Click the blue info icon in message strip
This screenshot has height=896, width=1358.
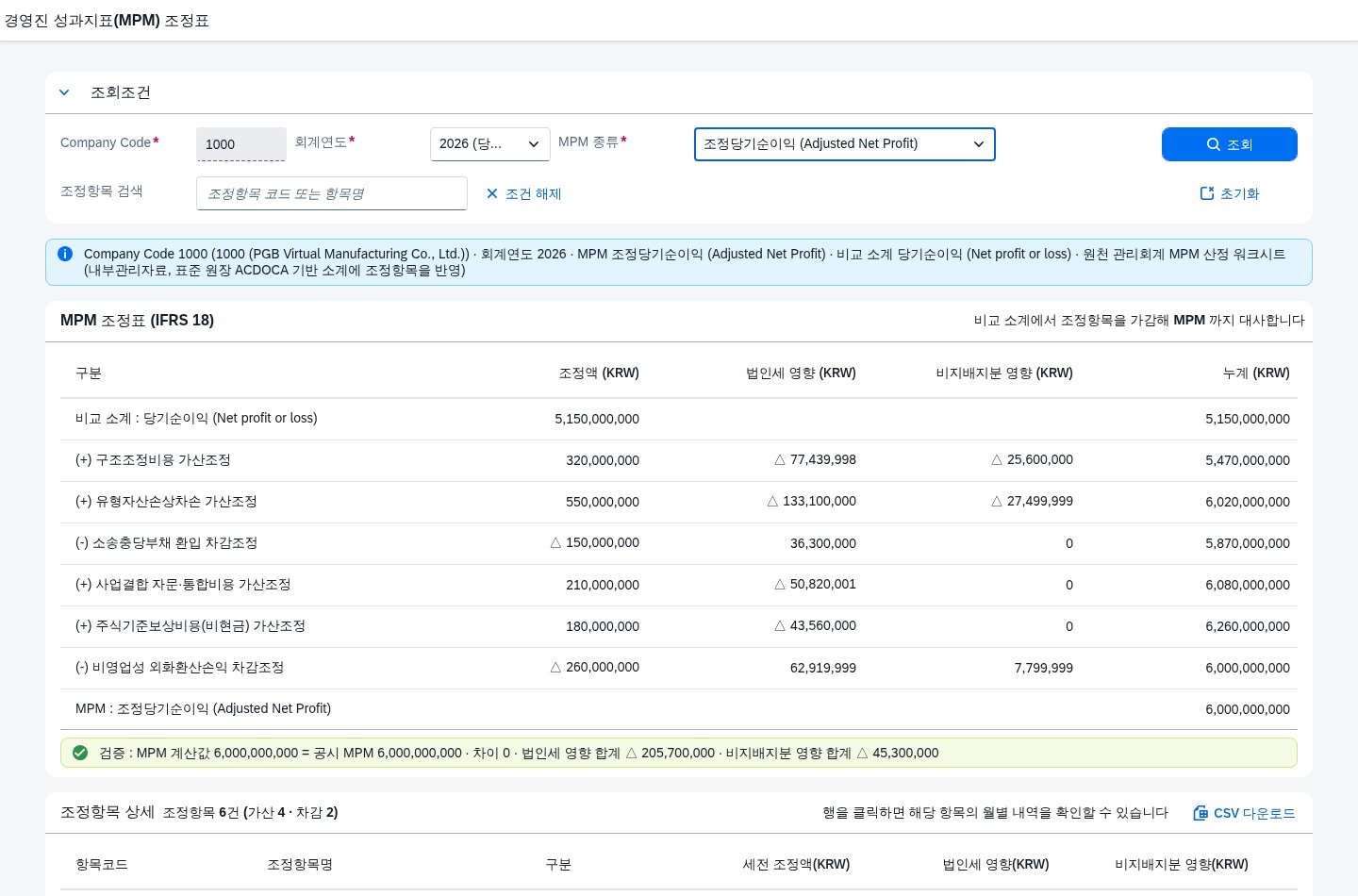tap(65, 254)
